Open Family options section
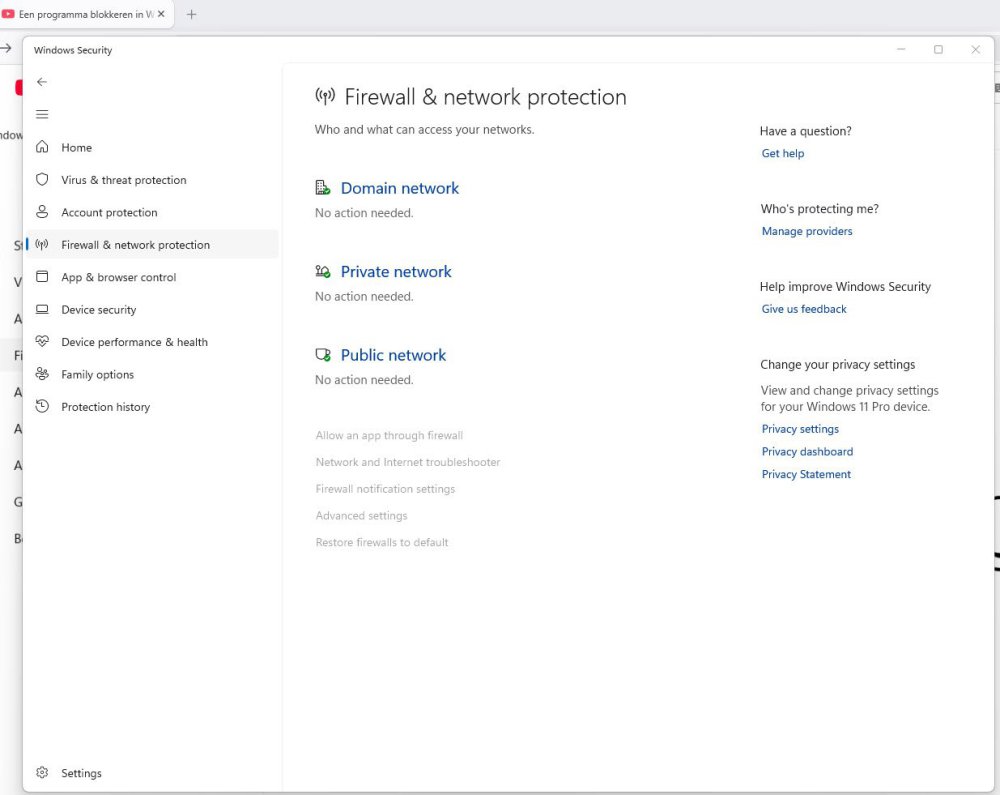The height and width of the screenshot is (795, 1000). pos(153,375)
